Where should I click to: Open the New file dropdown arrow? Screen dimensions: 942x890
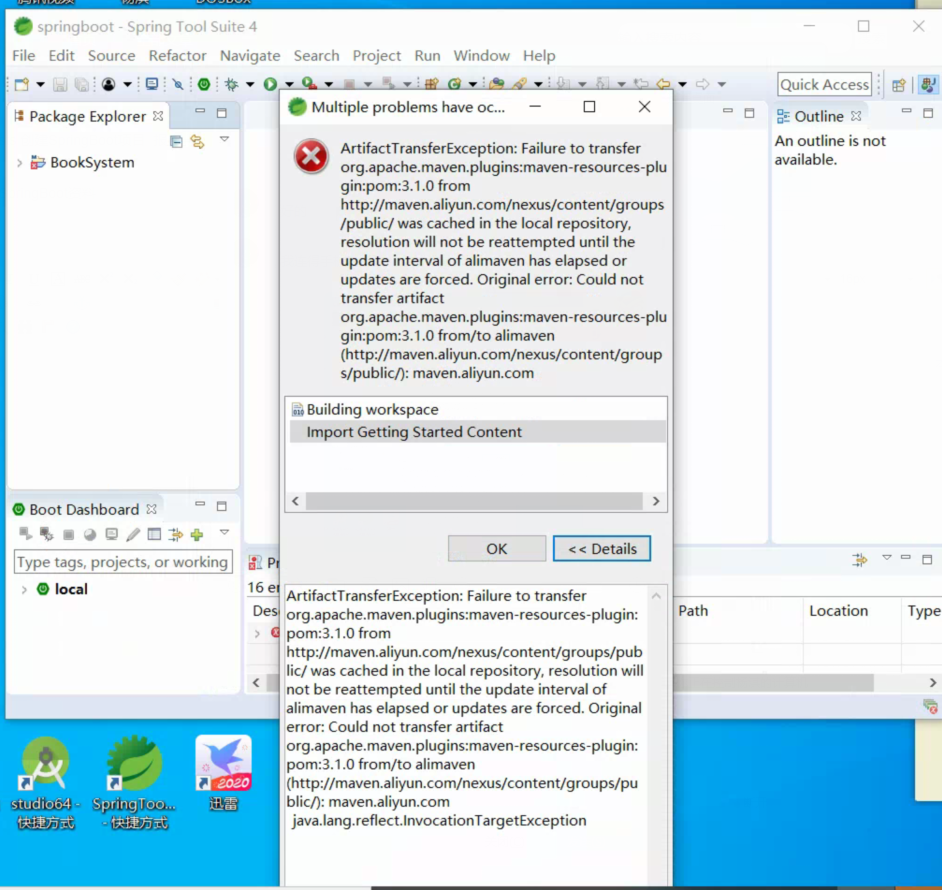pos(41,85)
